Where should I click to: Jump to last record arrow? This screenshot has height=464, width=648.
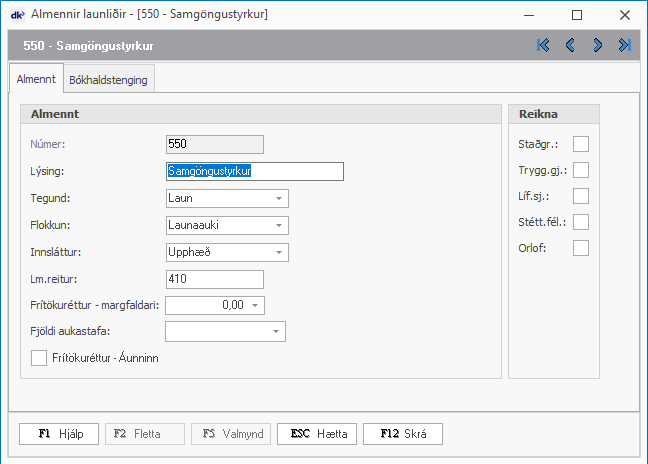(x=624, y=45)
